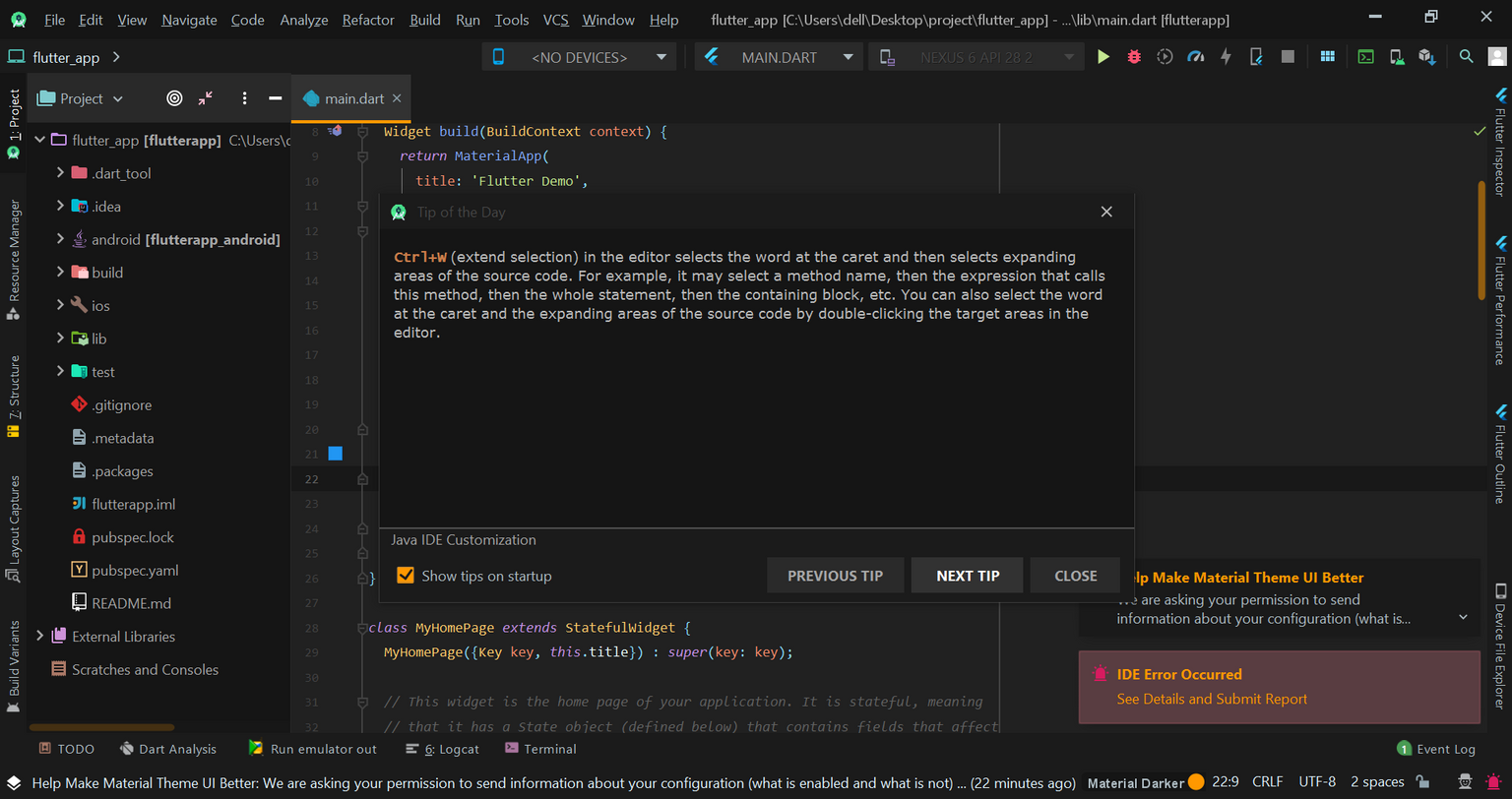Screen dimensions: 1512x799
Task: Open Project panel options three dots
Action: [x=244, y=98]
